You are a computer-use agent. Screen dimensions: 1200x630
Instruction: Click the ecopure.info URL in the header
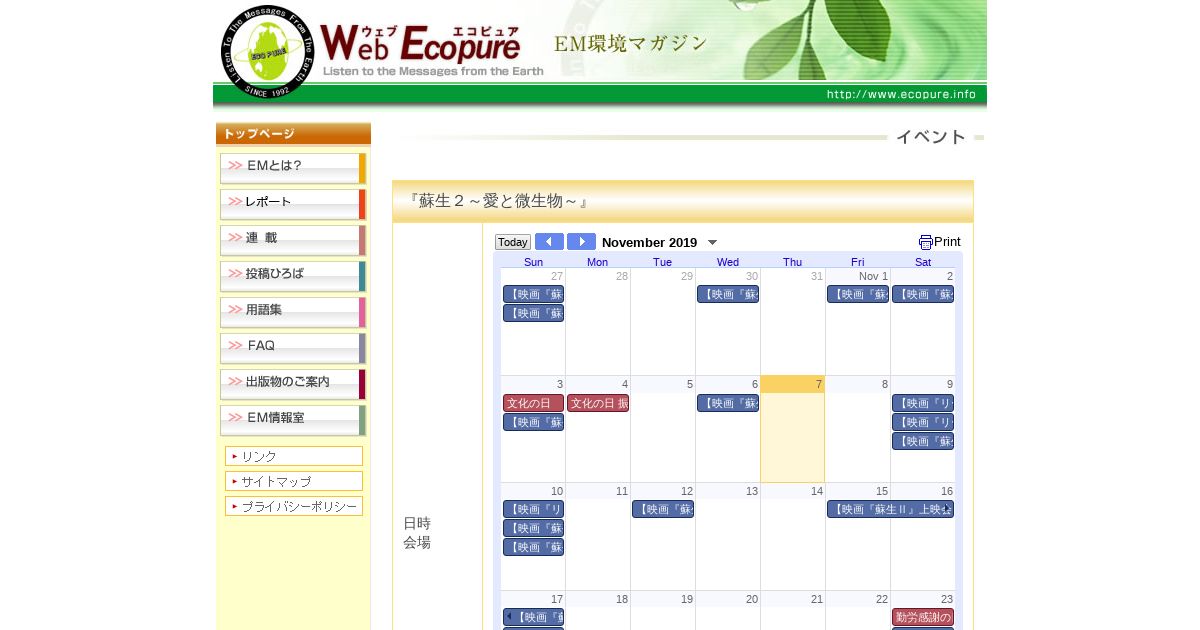901,94
